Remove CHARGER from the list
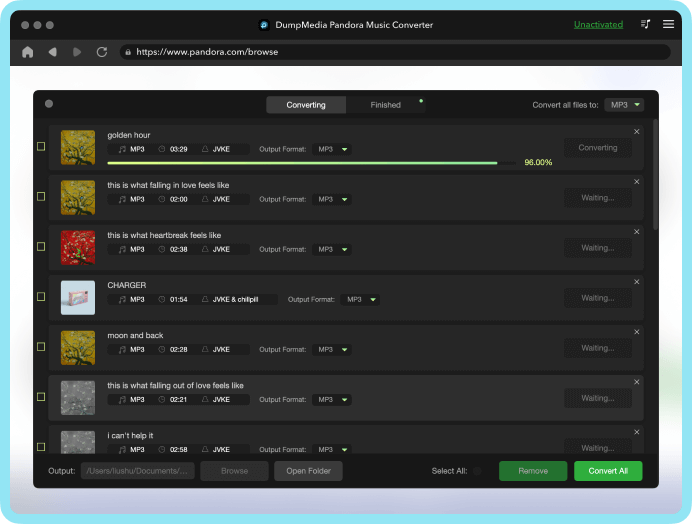Image resolution: width=692 pixels, height=524 pixels. pos(636,282)
